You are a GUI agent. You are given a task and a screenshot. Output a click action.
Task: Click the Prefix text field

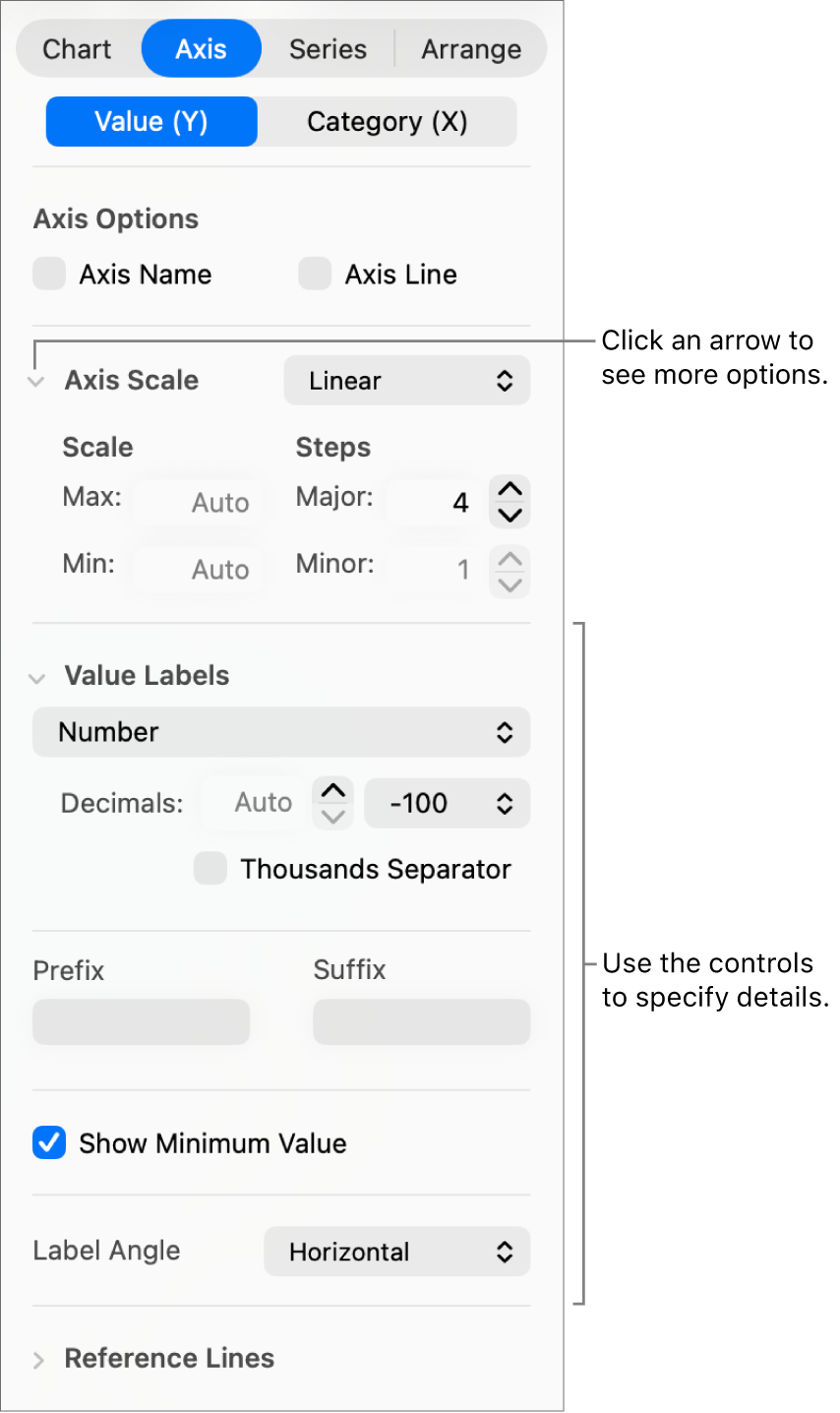pyautogui.click(x=141, y=1021)
